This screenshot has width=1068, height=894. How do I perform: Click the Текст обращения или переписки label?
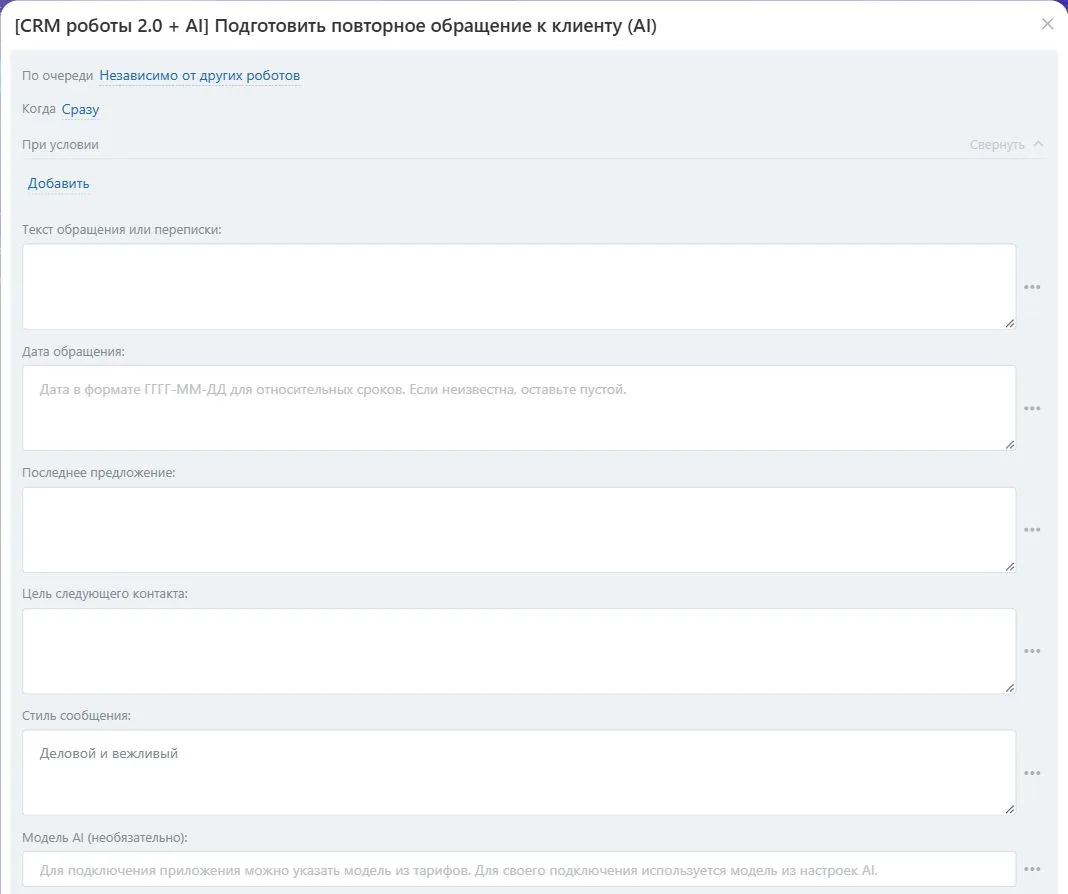pyautogui.click(x=122, y=230)
